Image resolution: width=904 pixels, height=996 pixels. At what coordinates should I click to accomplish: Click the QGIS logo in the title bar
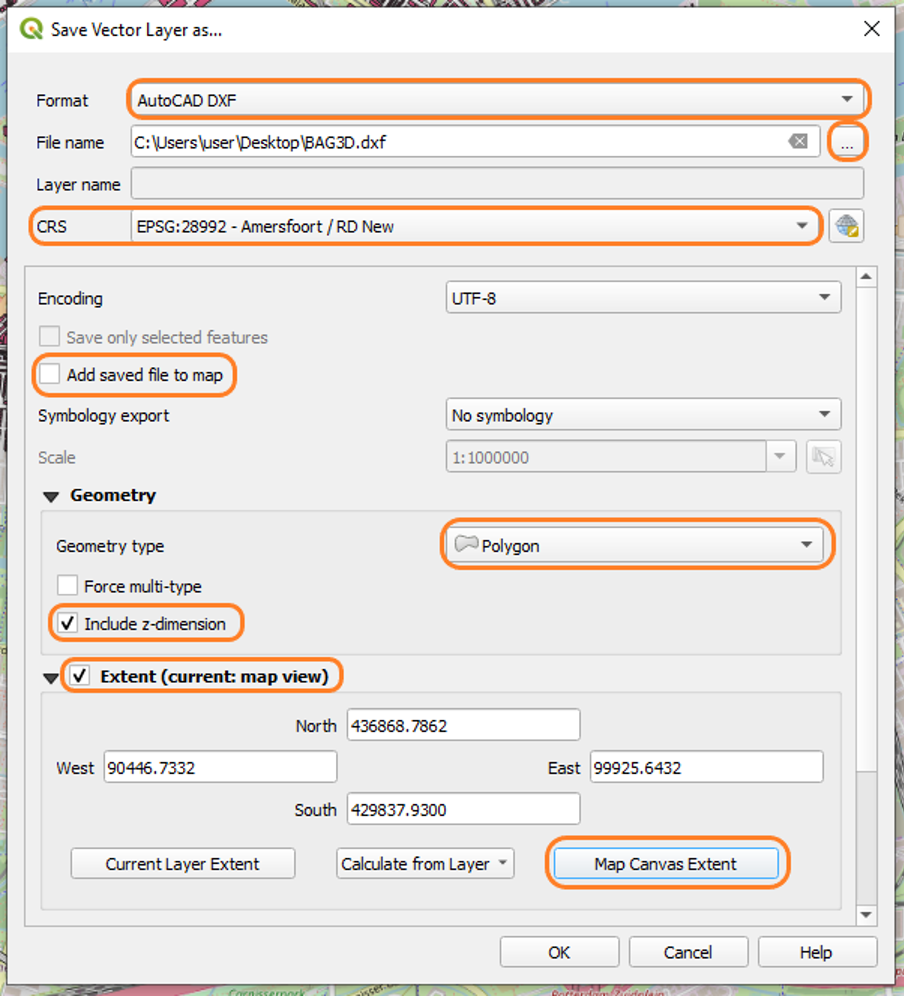coord(30,29)
